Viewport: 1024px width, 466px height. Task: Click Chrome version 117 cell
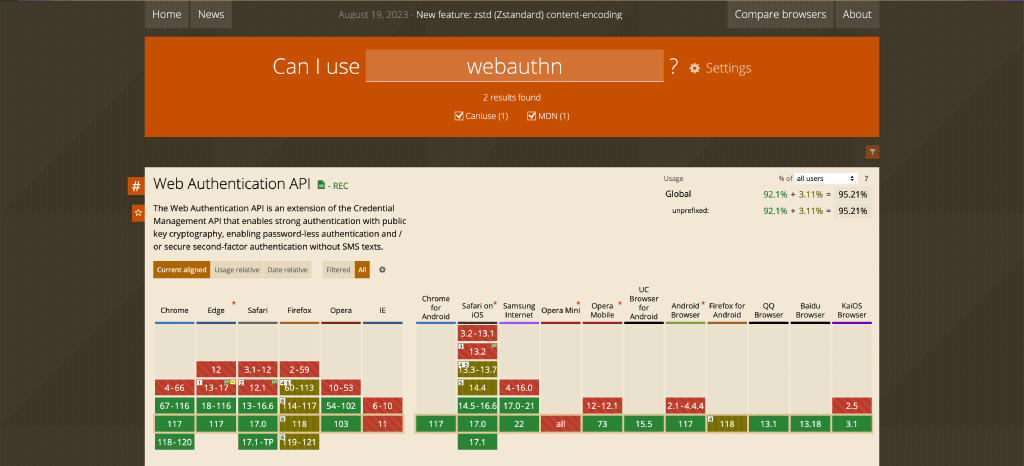click(x=174, y=424)
